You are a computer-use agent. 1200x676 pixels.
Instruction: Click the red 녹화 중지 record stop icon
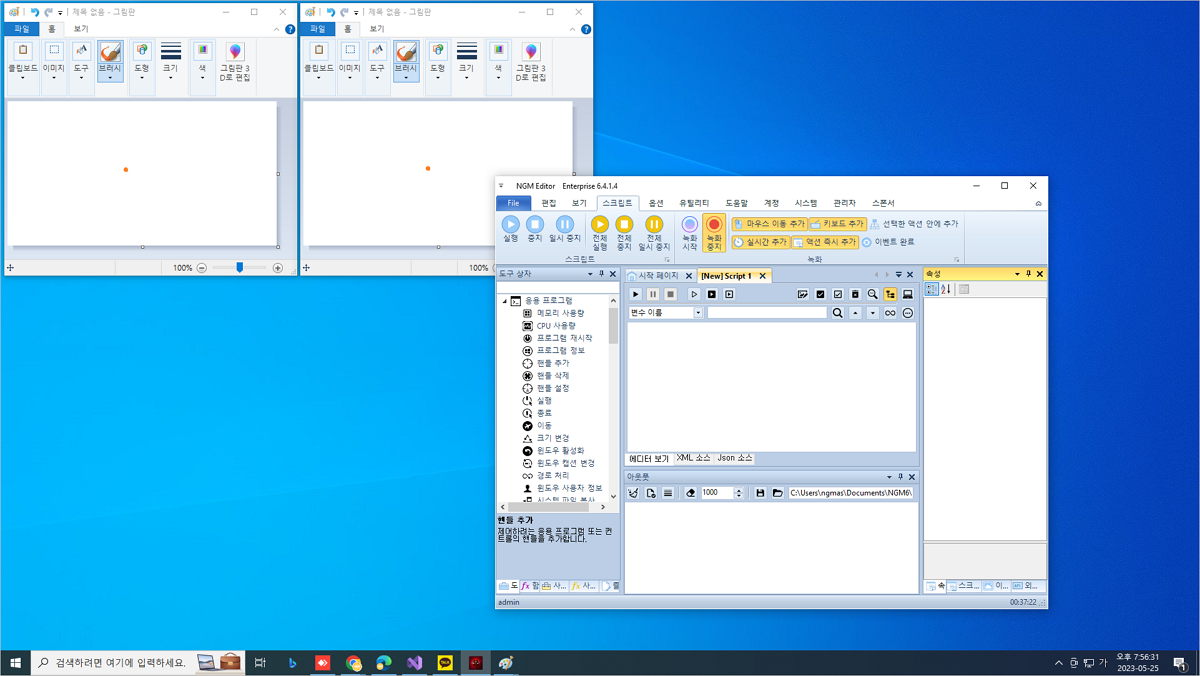[714, 225]
